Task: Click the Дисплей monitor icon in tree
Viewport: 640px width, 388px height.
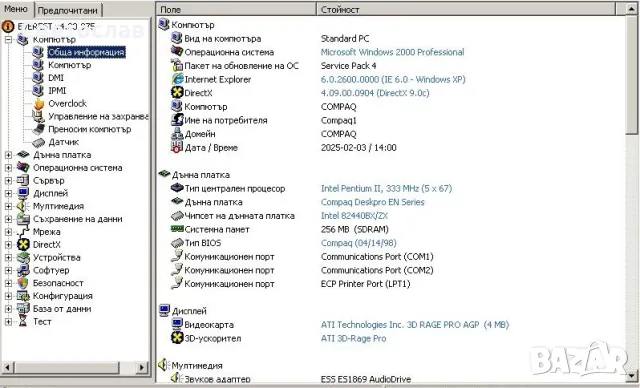Action: (23, 193)
